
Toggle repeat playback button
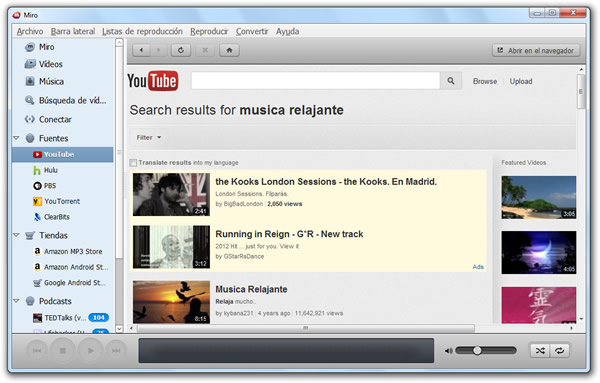pyautogui.click(x=559, y=350)
